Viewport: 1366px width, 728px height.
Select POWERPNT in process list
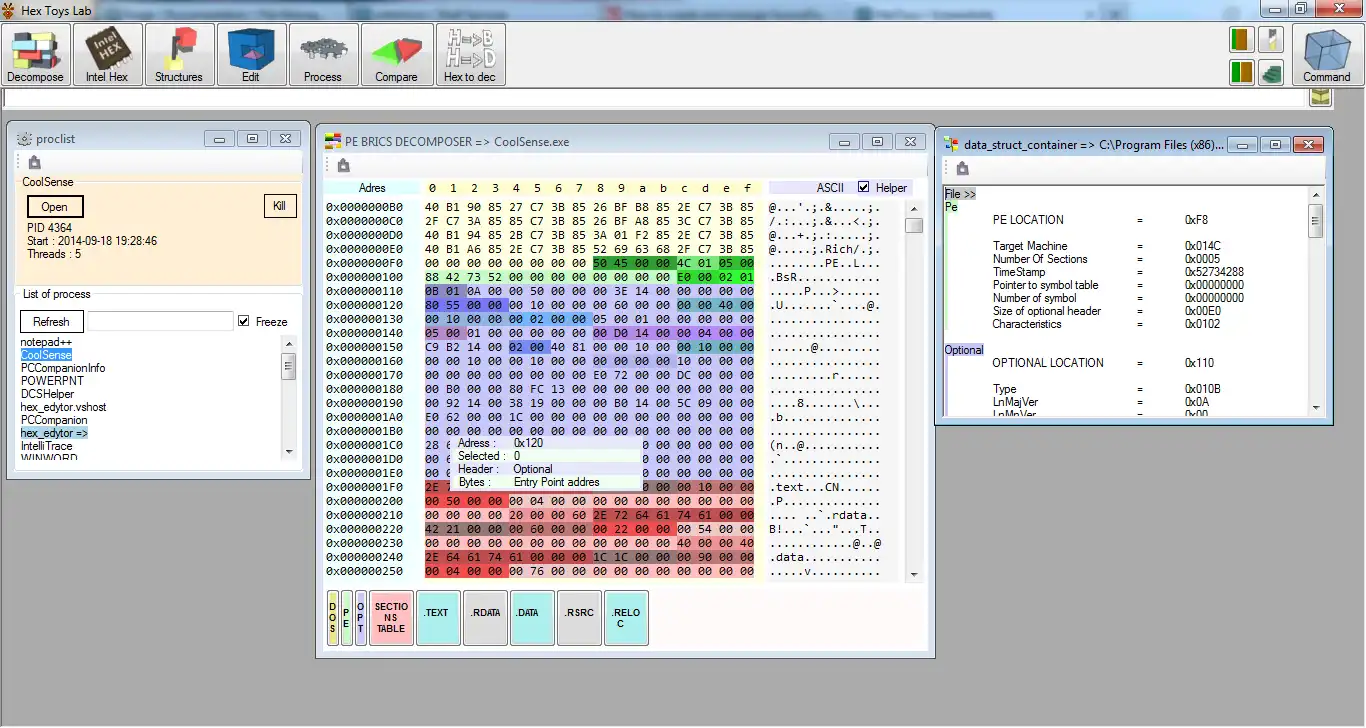tap(52, 381)
